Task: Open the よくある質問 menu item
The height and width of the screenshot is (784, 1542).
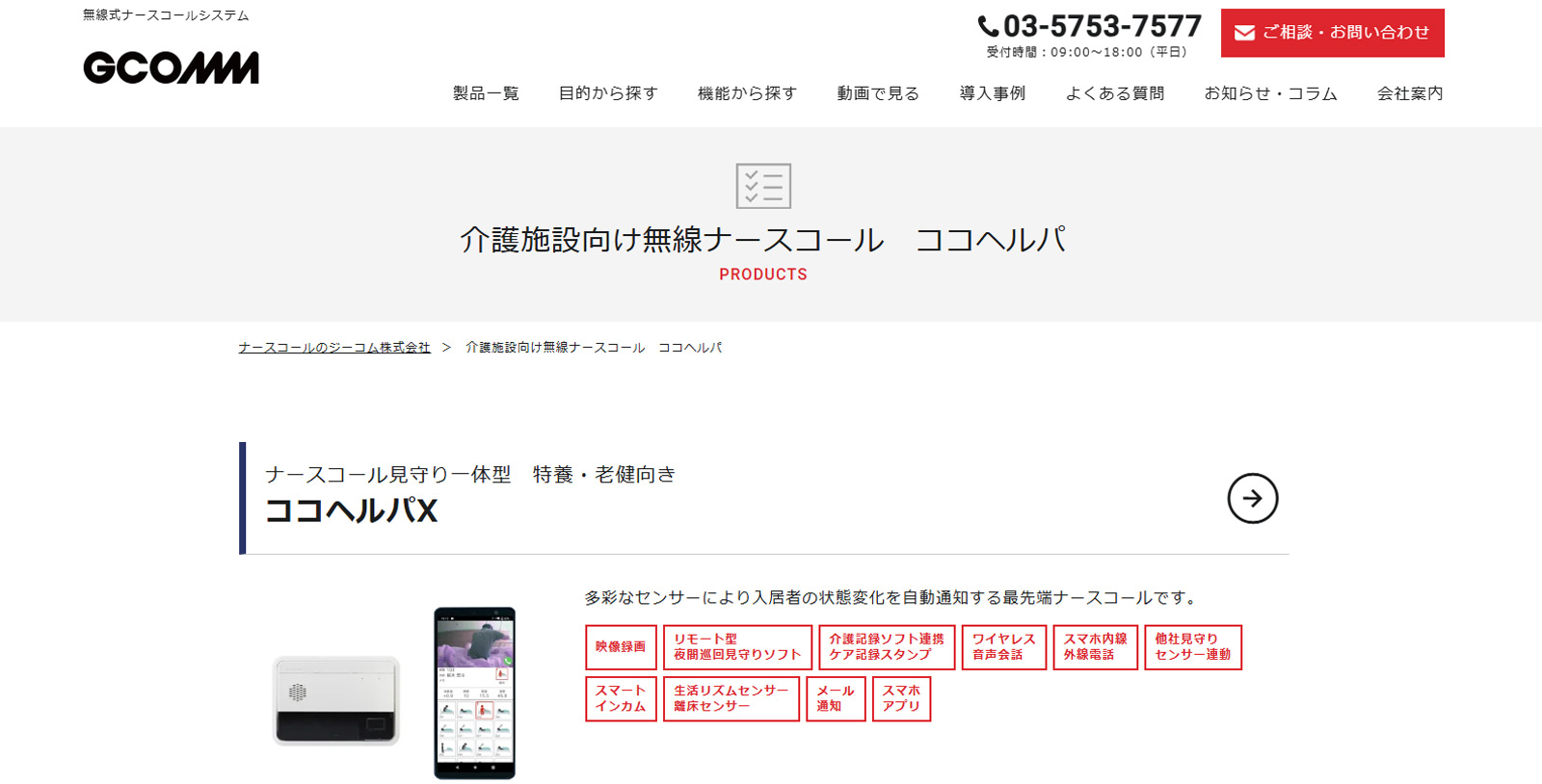Action: point(1115,93)
